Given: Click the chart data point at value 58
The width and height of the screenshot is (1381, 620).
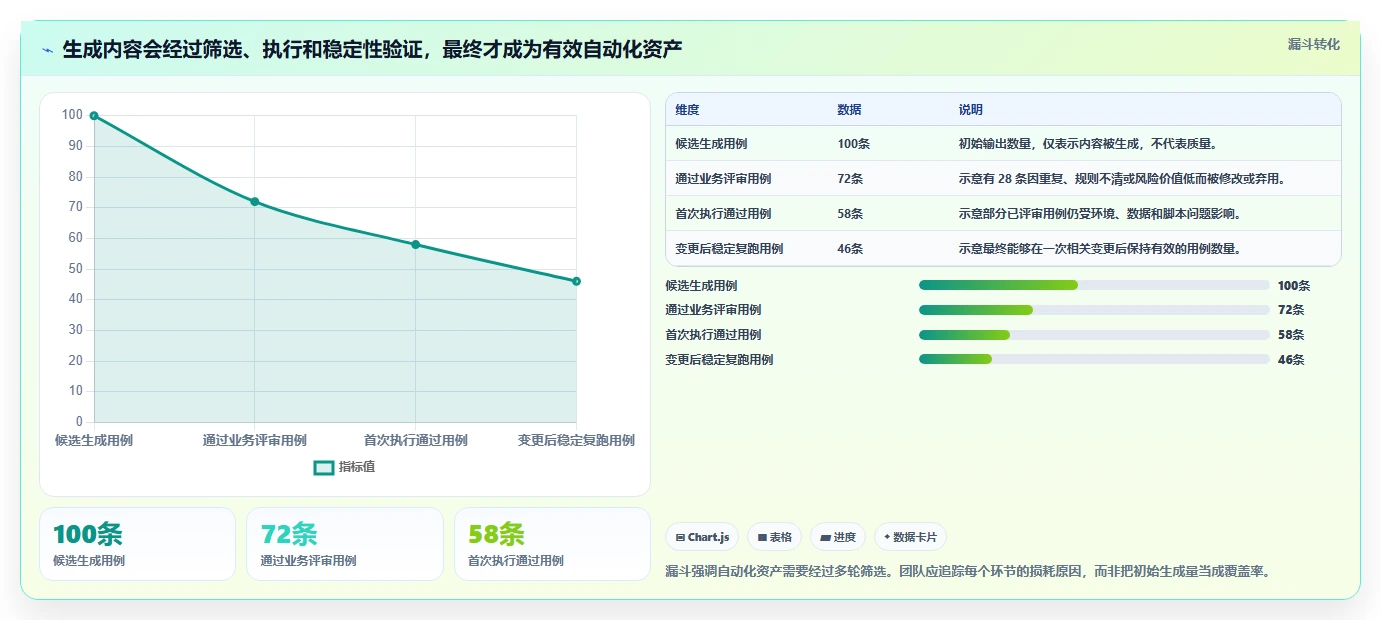Looking at the screenshot, I should pos(416,245).
